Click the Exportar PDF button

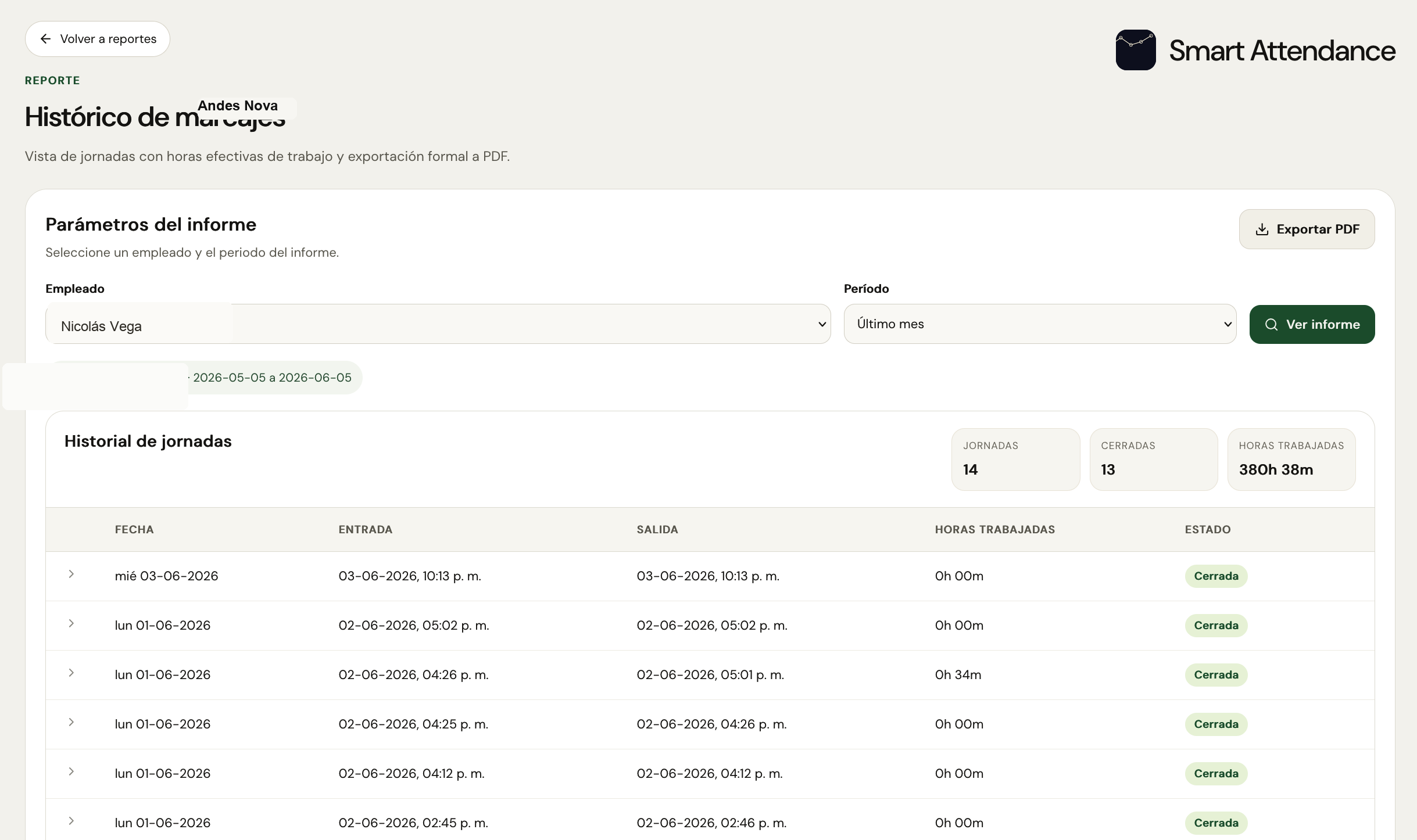click(x=1307, y=229)
